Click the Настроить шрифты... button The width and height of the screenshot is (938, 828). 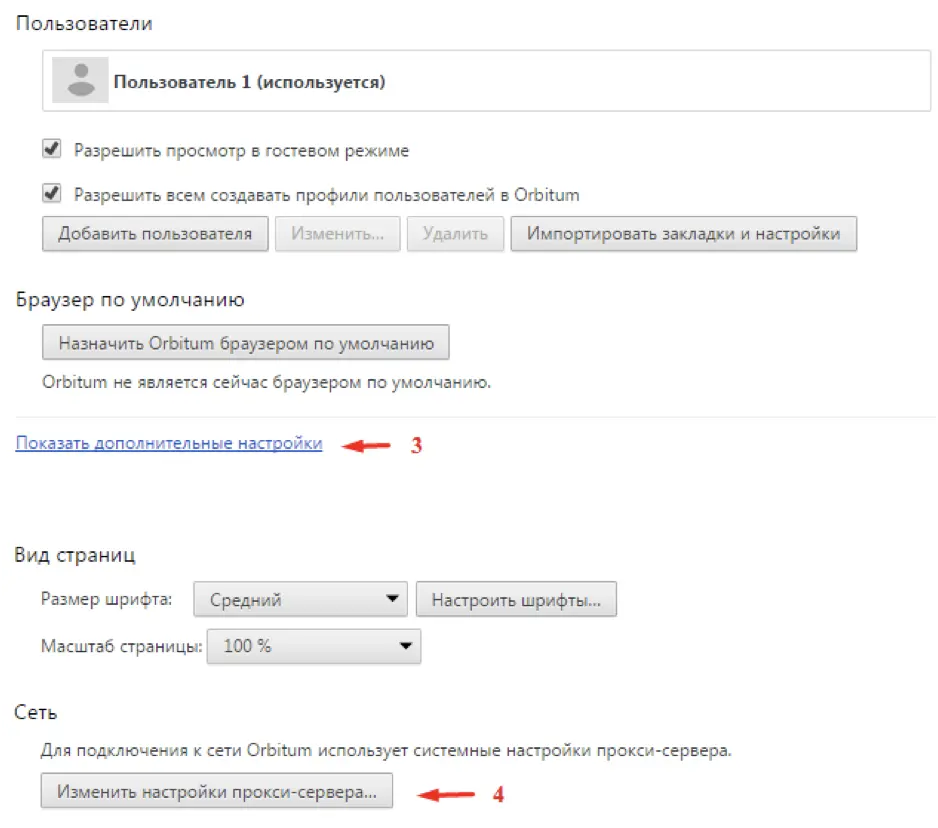tap(518, 598)
